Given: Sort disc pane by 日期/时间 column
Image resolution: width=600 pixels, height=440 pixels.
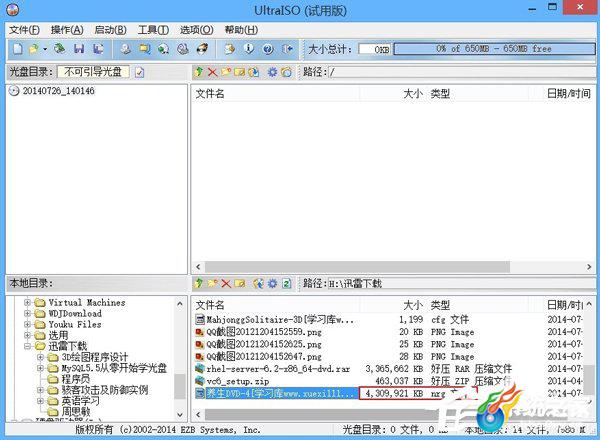Looking at the screenshot, I should coord(569,94).
